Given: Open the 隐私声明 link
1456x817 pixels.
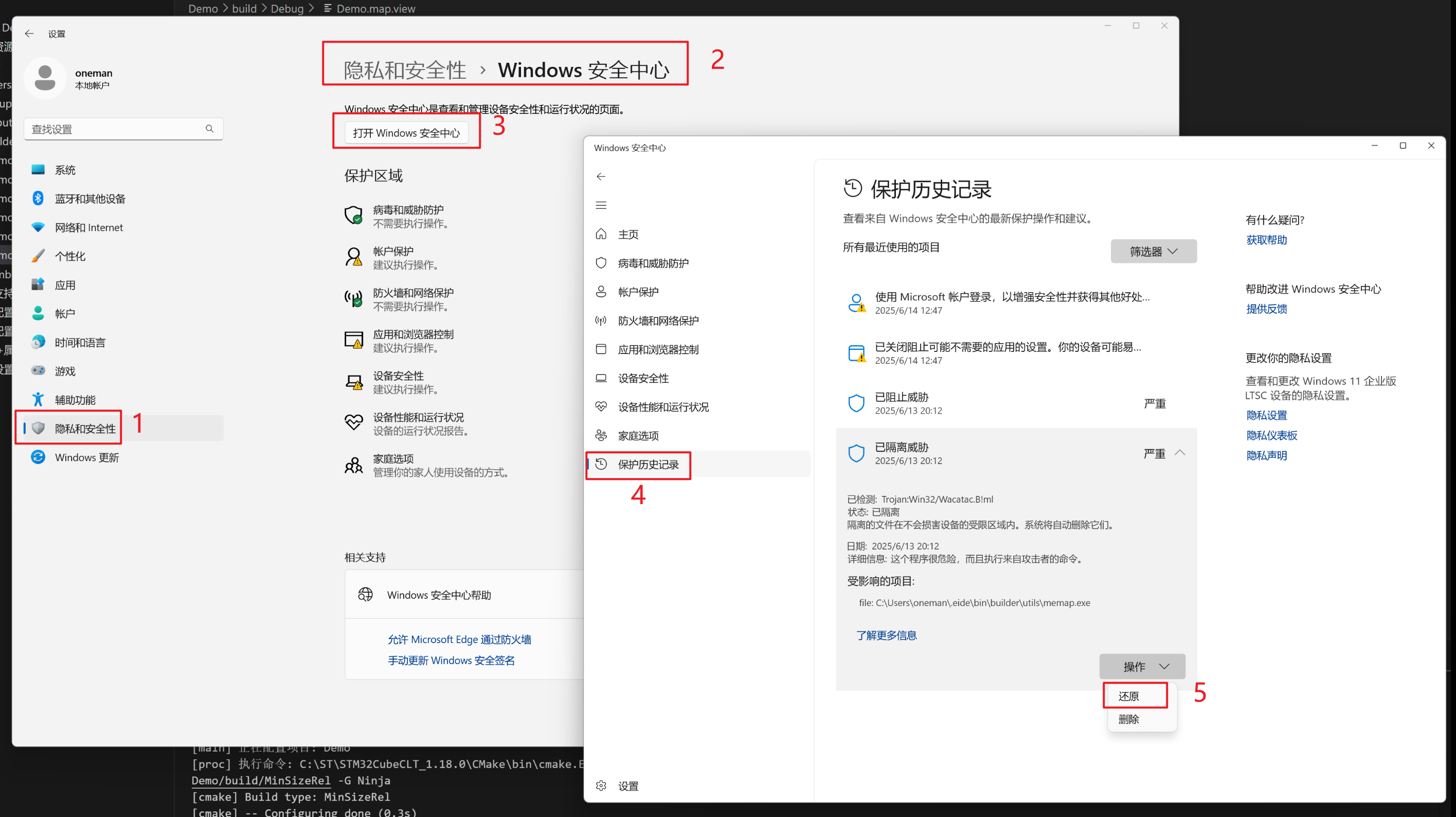Looking at the screenshot, I should pos(1266,455).
